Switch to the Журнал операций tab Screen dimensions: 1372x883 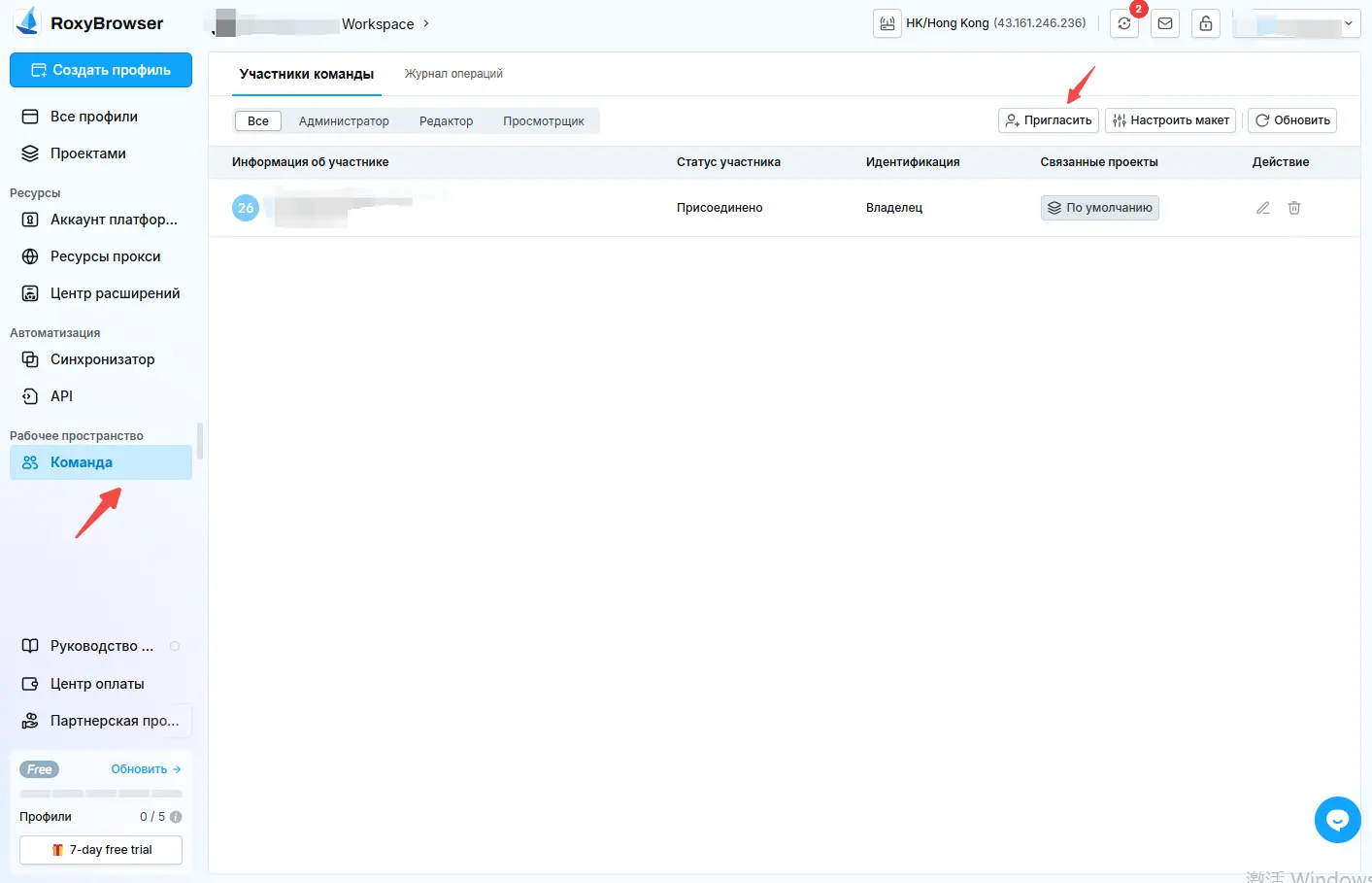tap(453, 74)
